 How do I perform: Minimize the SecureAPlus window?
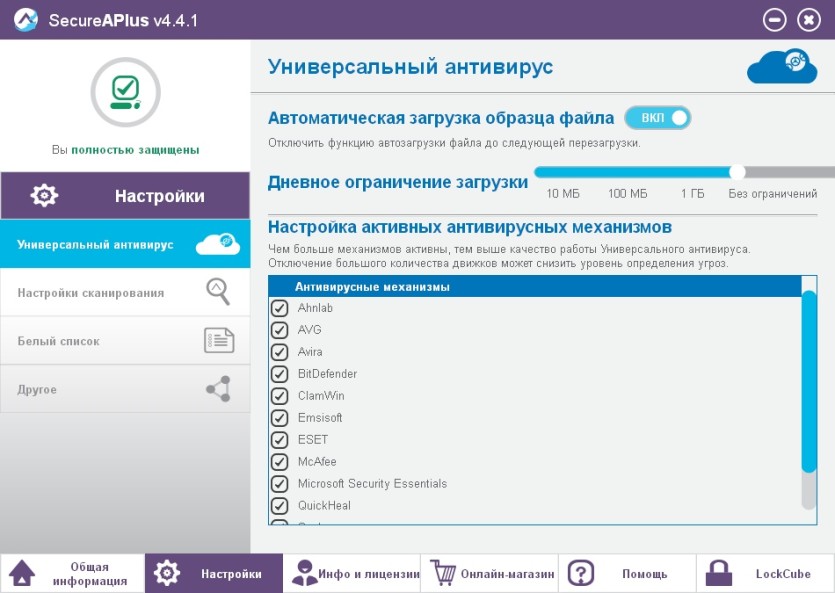(774, 20)
